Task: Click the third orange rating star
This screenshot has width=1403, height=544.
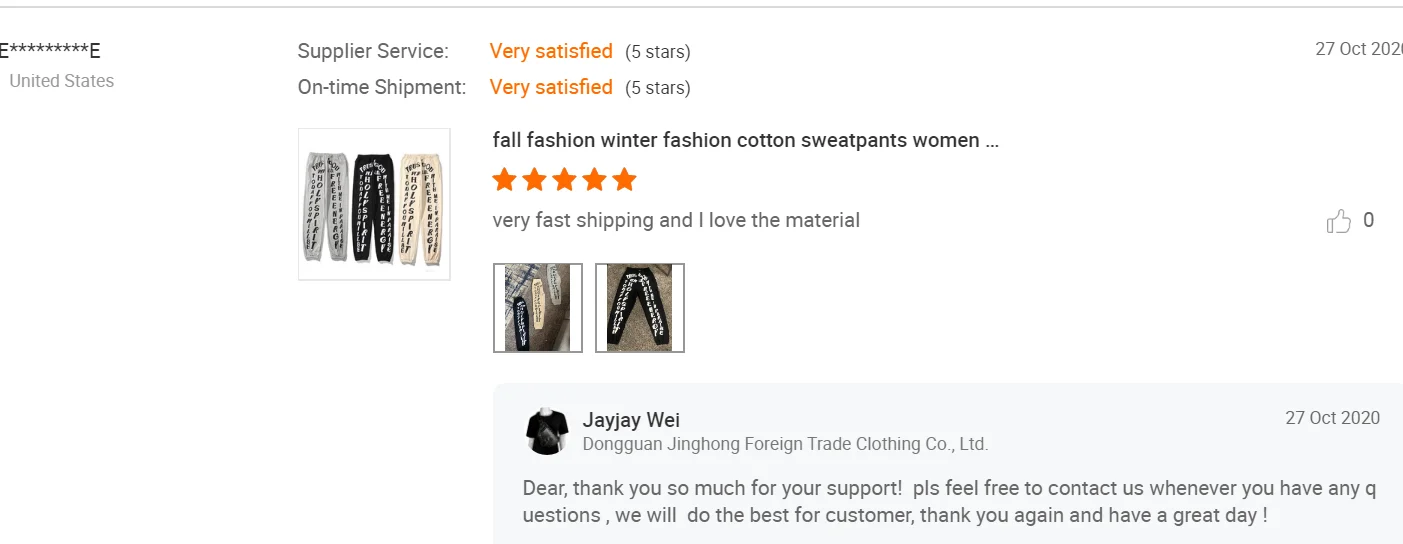Action: (x=565, y=180)
